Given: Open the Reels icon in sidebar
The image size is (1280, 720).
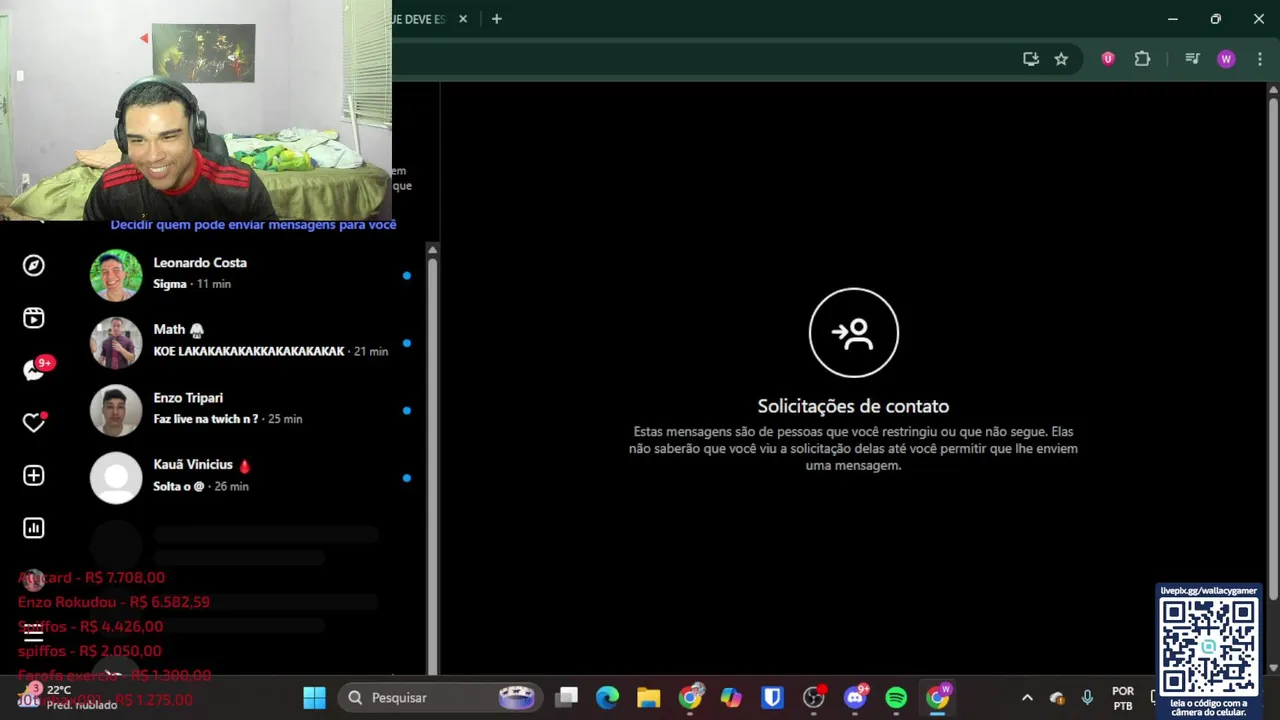Looking at the screenshot, I should point(34,318).
